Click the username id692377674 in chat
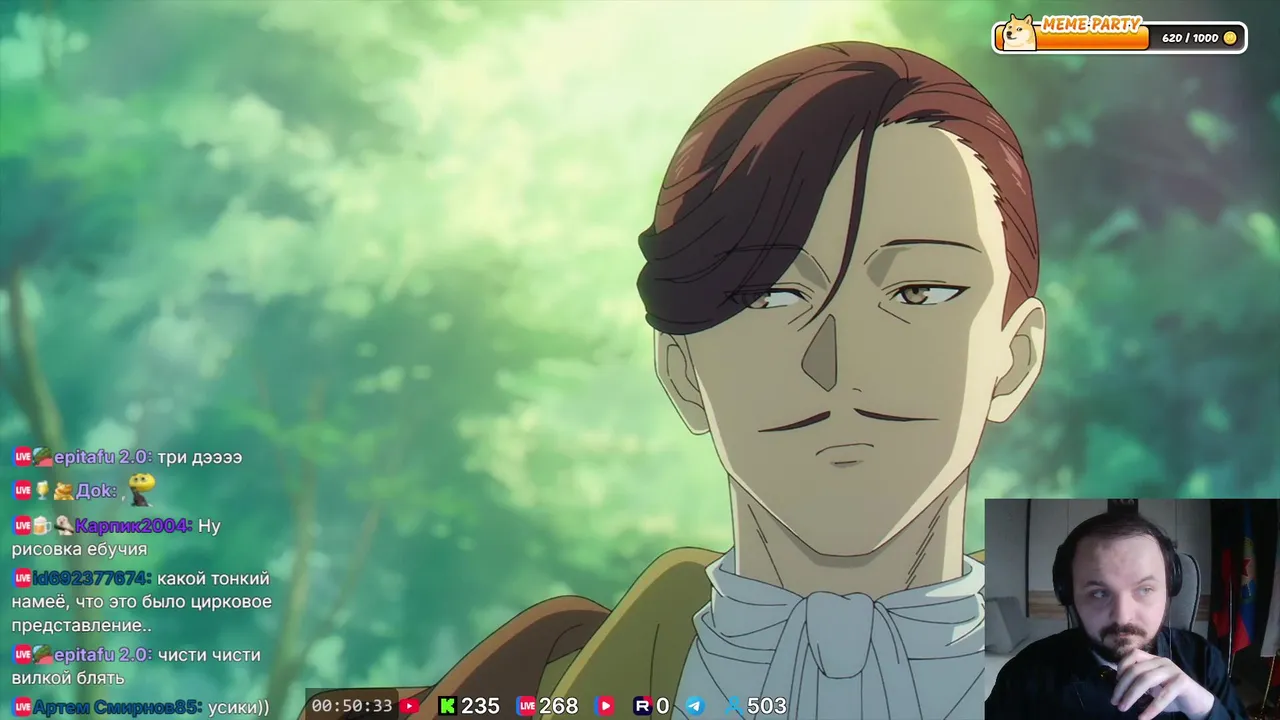 pos(91,578)
